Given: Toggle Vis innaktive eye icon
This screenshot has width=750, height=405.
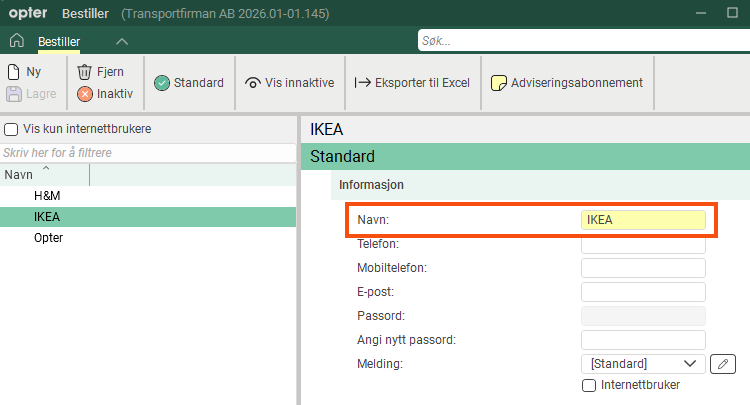Looking at the screenshot, I should click(x=253, y=83).
